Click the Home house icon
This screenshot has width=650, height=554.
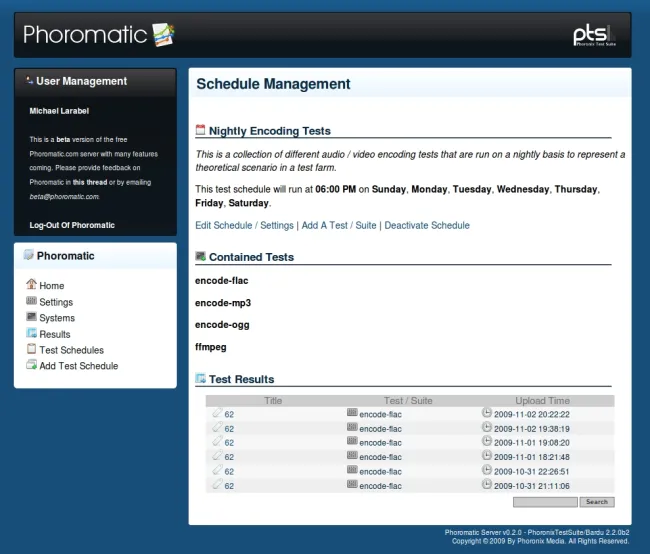[x=31, y=284]
